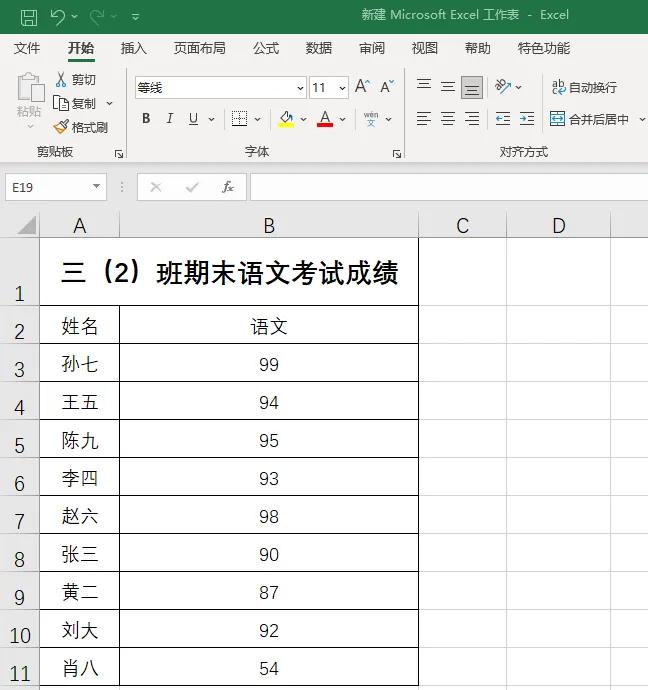Apply the red font color A
The image size is (648, 690).
[325, 119]
